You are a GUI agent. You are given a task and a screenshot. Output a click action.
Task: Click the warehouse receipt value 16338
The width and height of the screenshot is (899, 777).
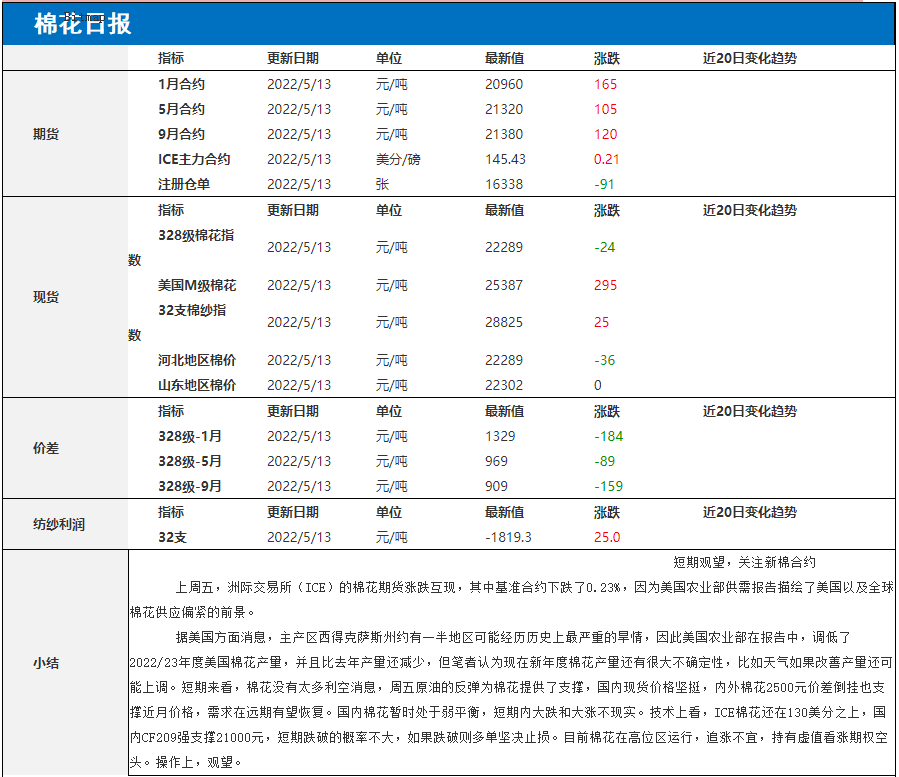pos(504,184)
